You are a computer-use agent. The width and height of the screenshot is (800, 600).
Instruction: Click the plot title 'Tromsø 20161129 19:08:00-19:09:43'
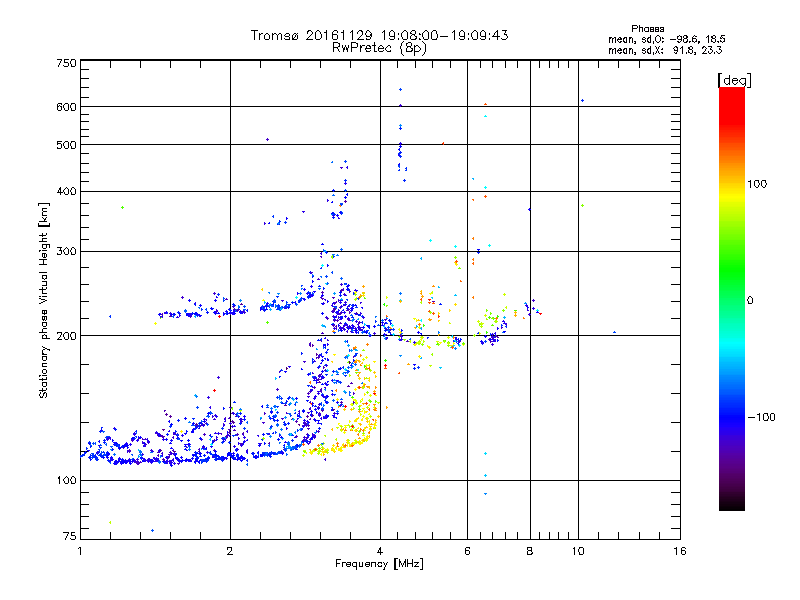click(379, 35)
